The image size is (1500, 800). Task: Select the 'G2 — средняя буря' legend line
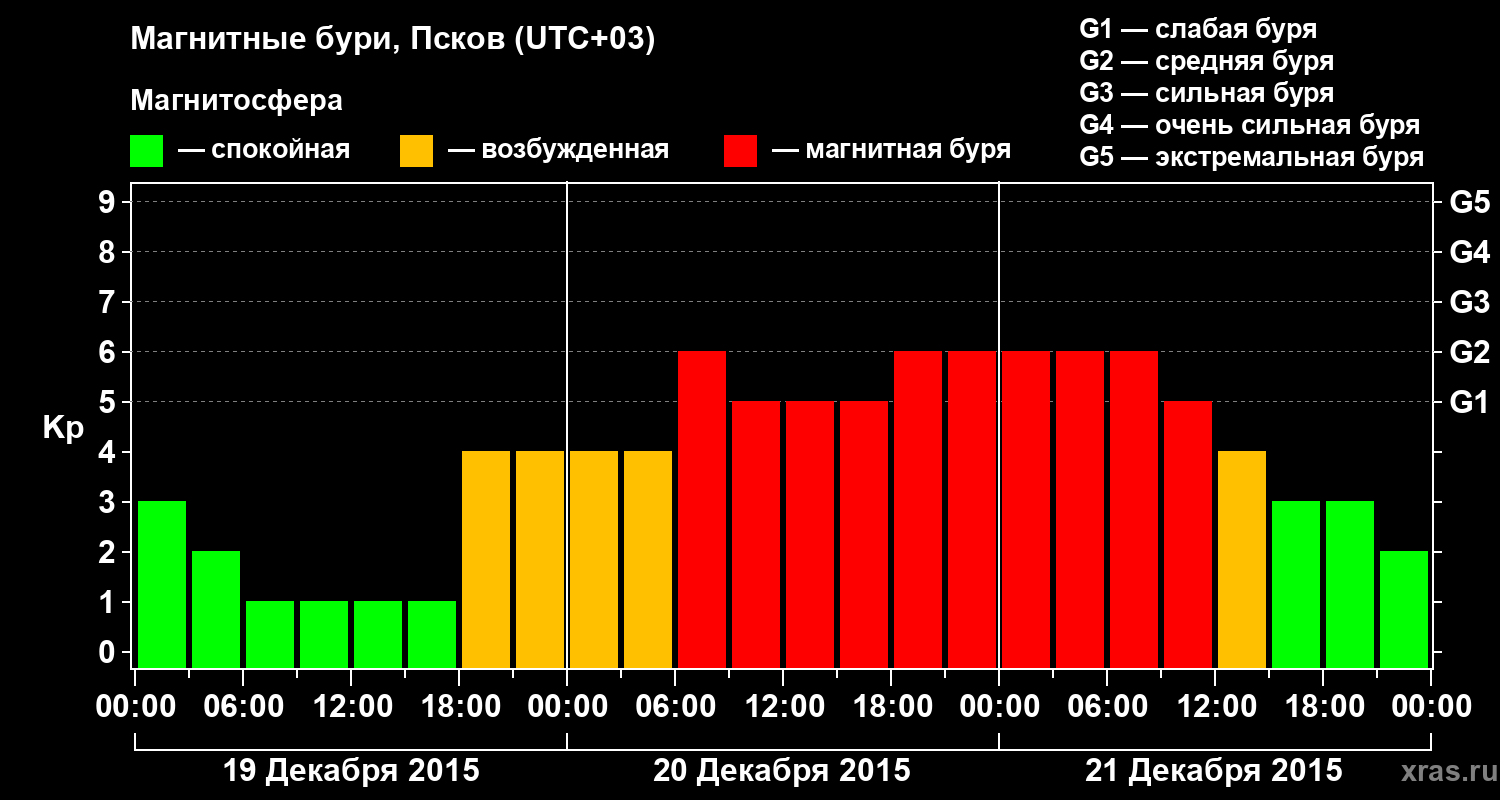1206,61
